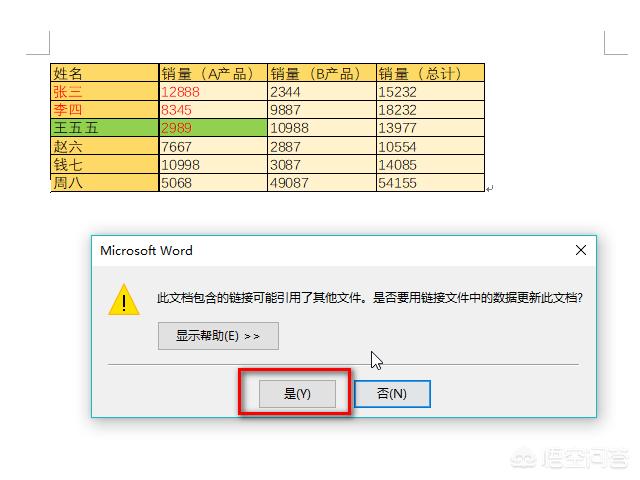
Task: Click the red value 12888
Action: [213, 91]
